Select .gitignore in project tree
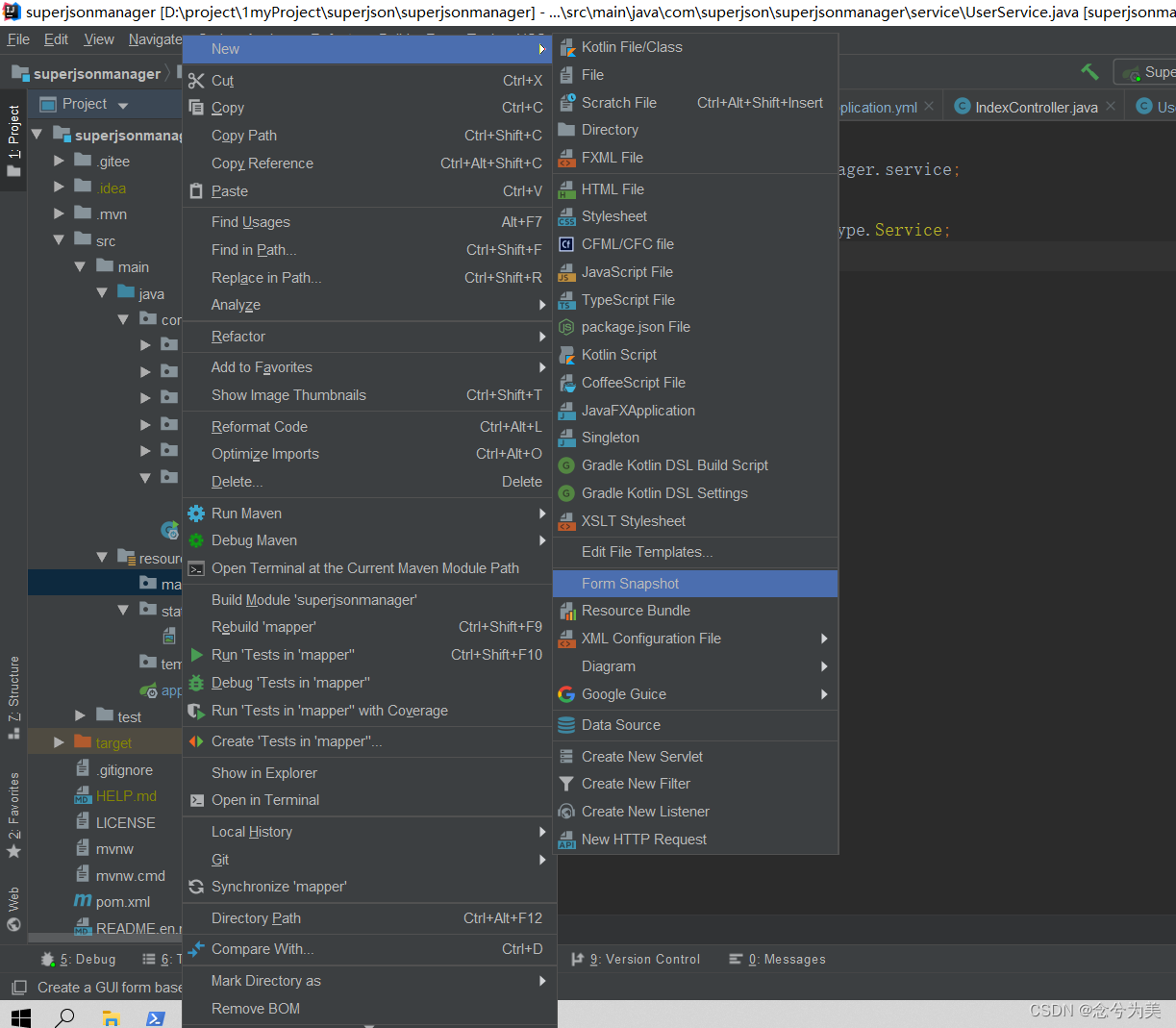Image resolution: width=1176 pixels, height=1028 pixels. [124, 770]
